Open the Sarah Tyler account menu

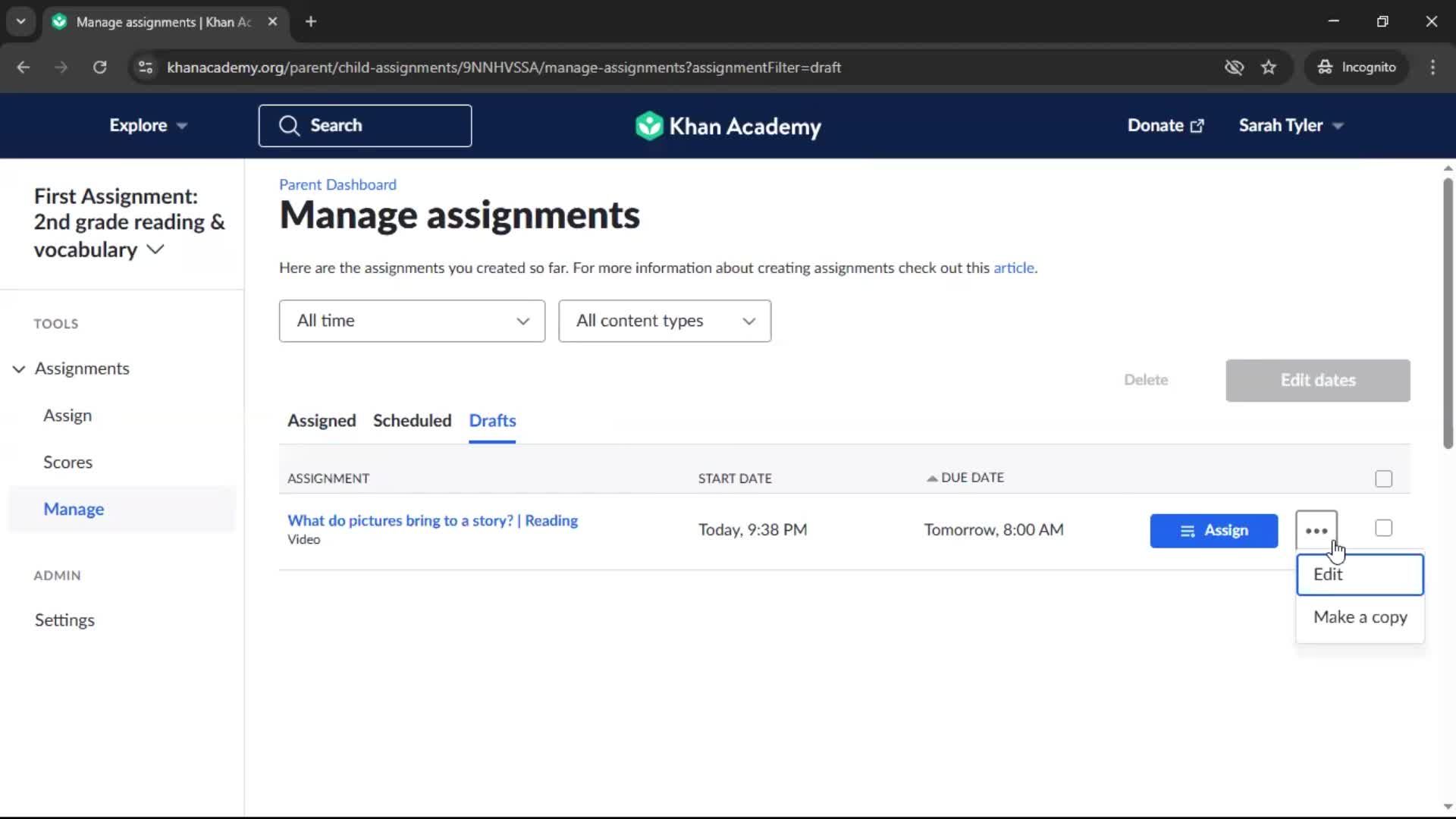[x=1291, y=126]
